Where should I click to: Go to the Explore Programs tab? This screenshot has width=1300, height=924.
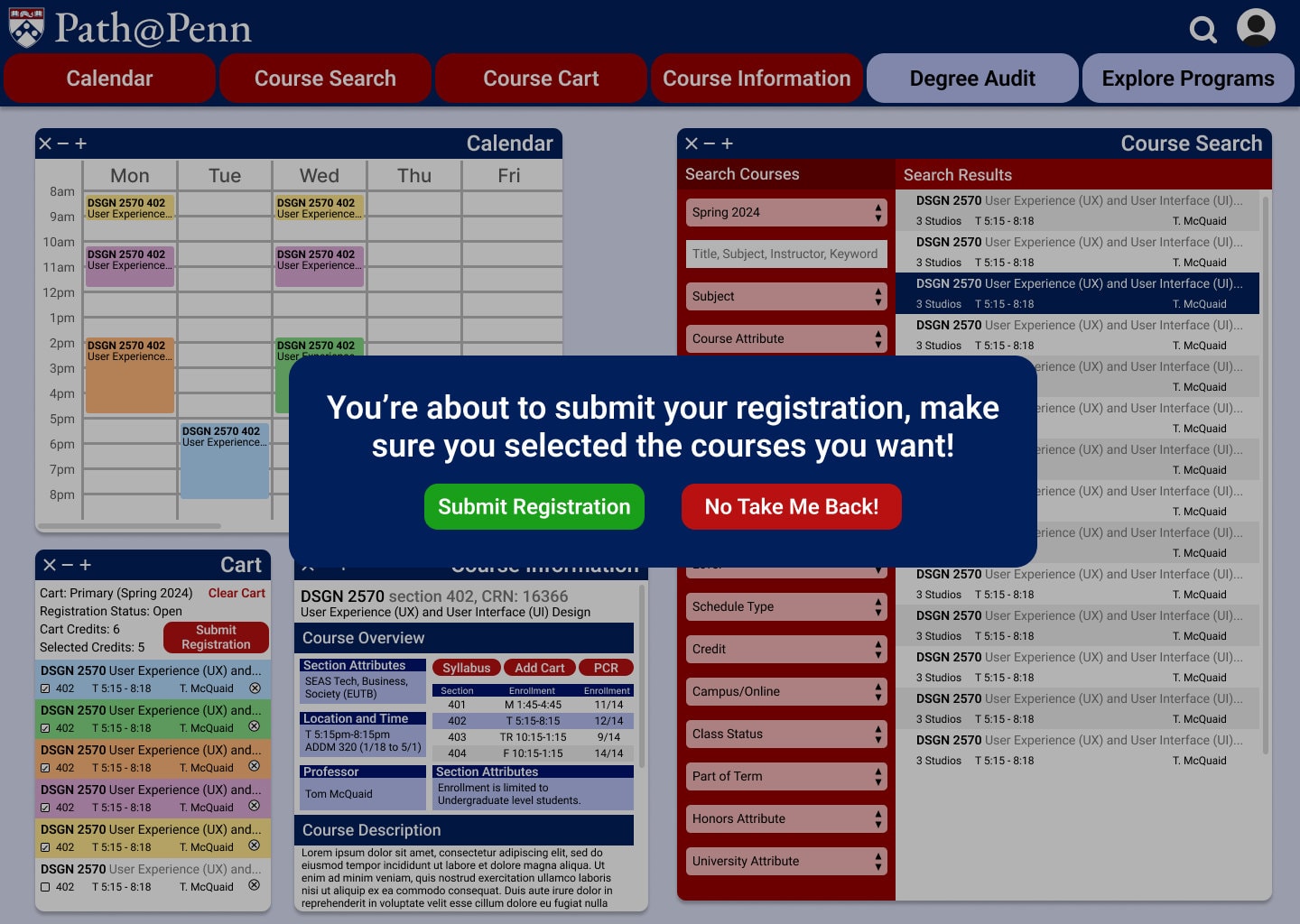tap(1188, 79)
